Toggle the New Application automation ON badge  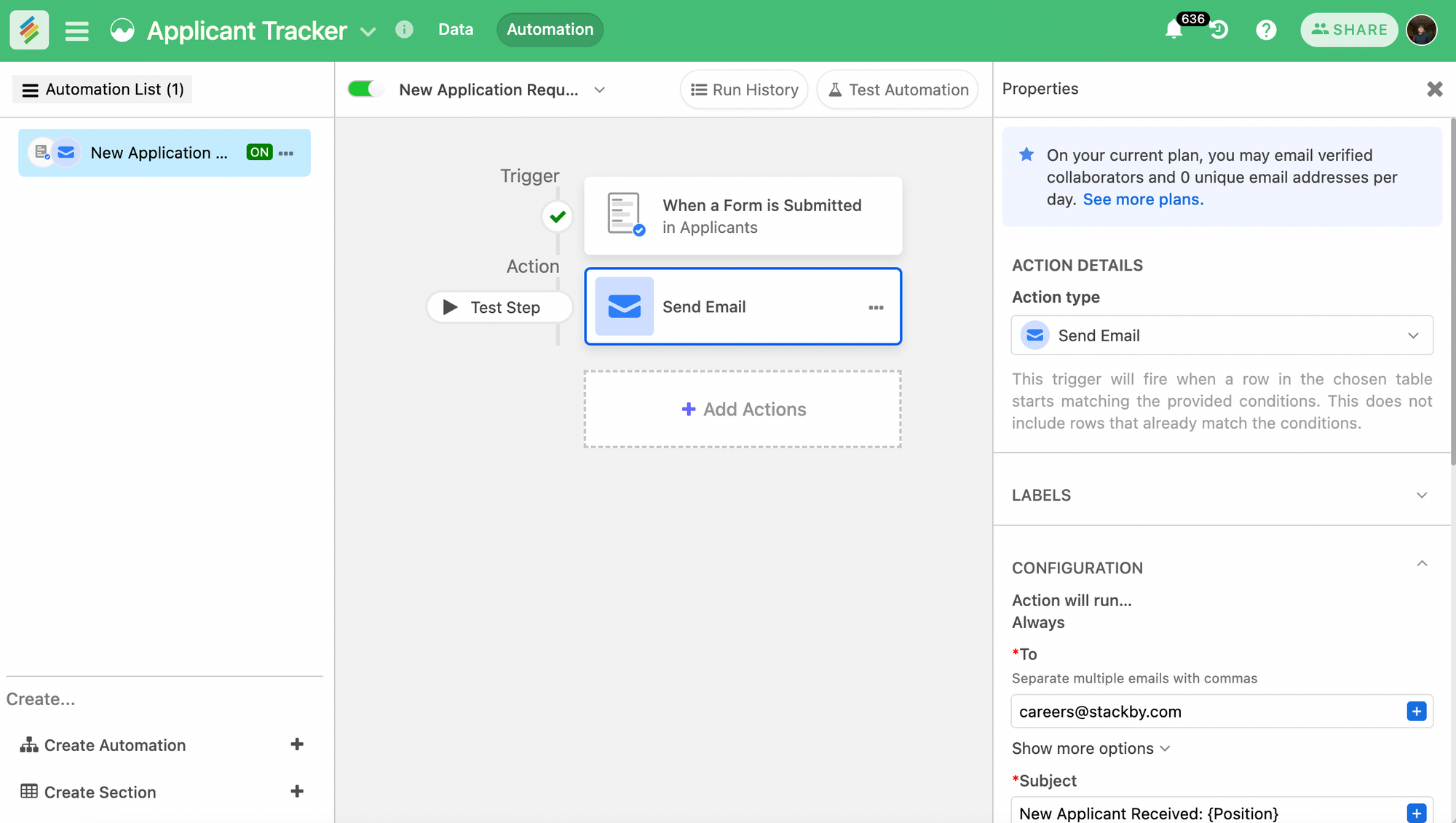(x=258, y=152)
